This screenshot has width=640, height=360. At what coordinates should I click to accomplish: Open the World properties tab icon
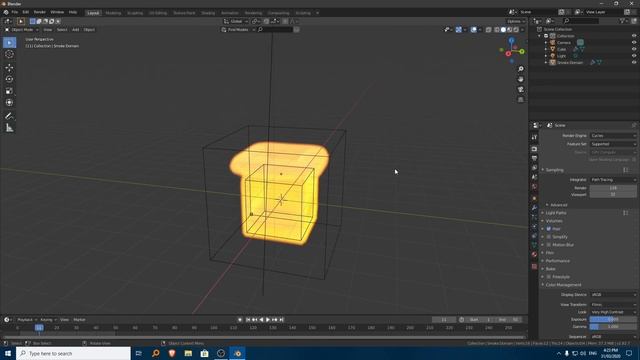click(534, 187)
